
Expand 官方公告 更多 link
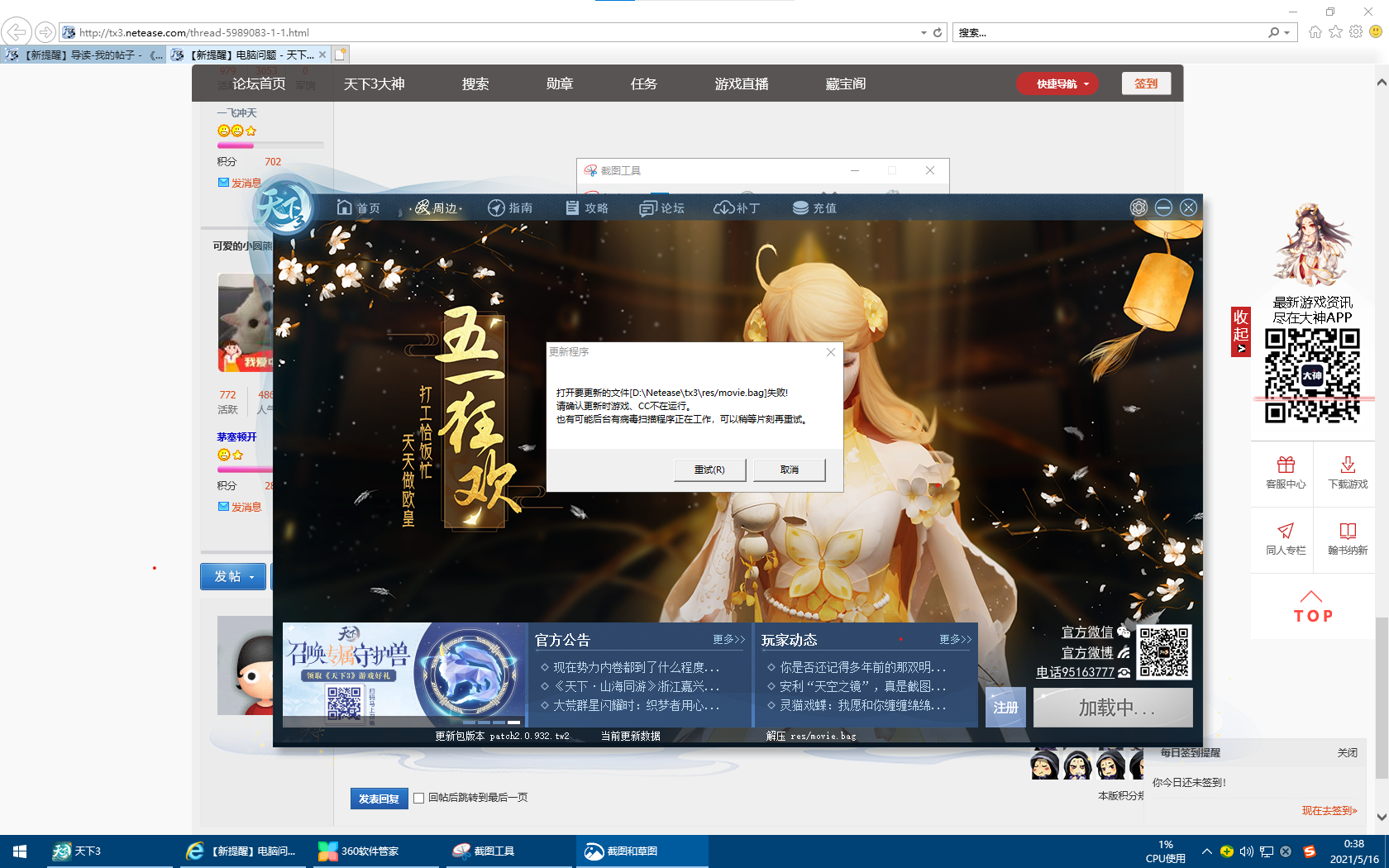click(728, 639)
